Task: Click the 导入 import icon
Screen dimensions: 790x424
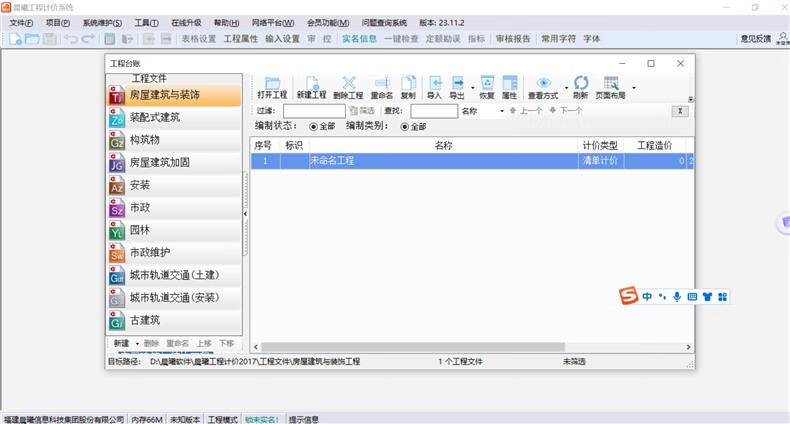Action: click(x=434, y=84)
